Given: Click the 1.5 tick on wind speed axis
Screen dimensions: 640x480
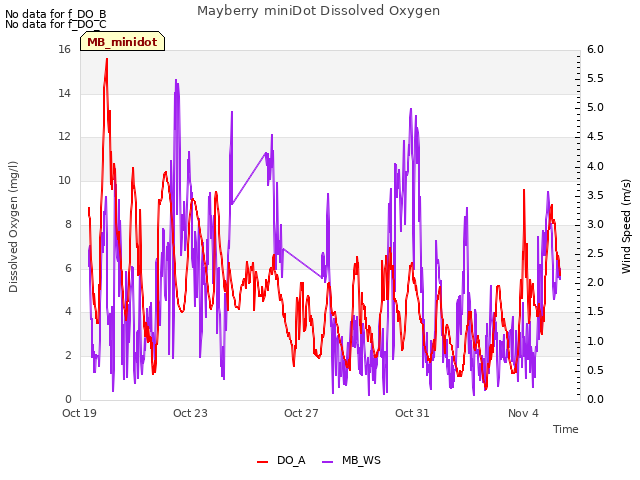Looking at the screenshot, I should [595, 311].
